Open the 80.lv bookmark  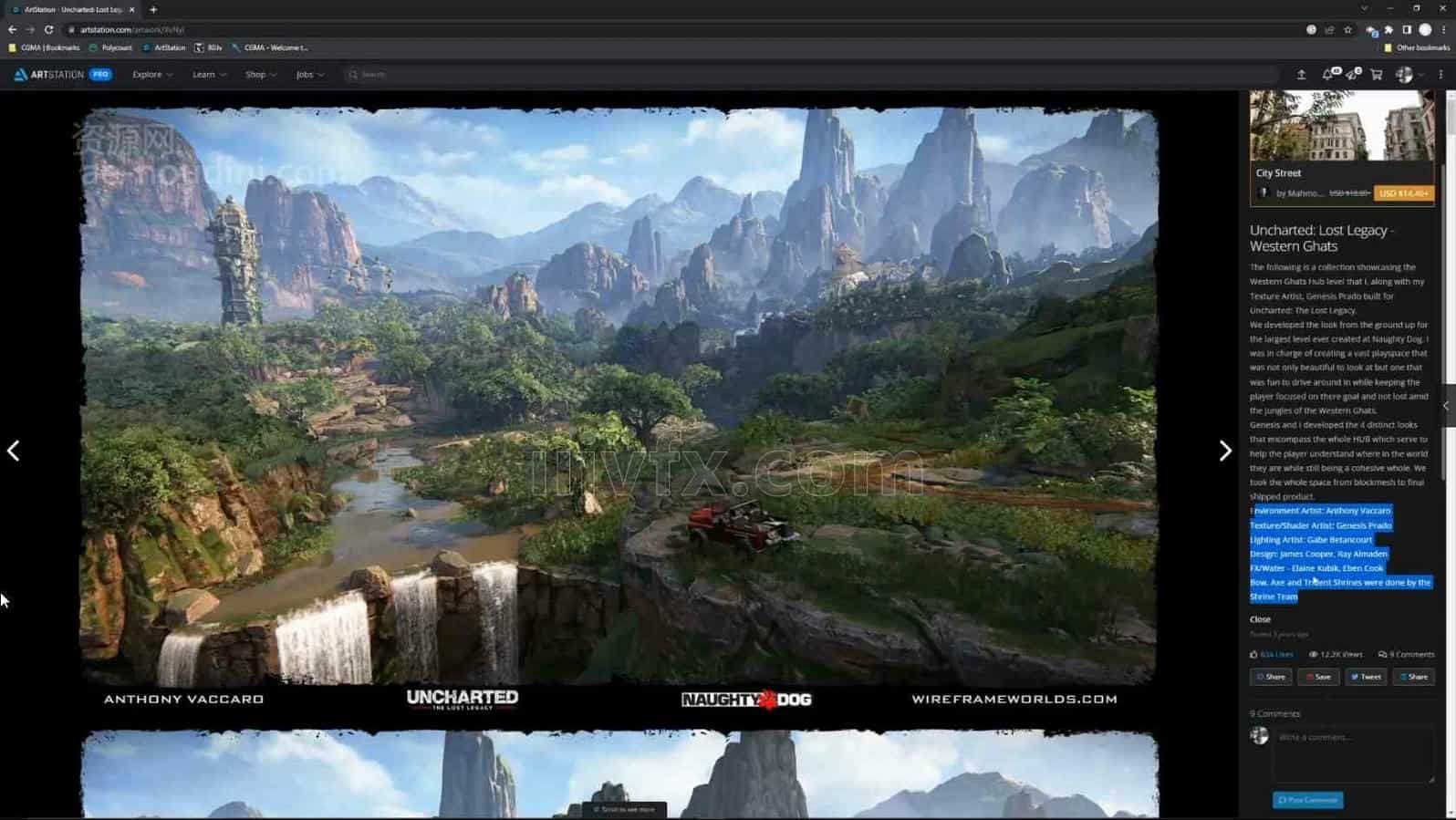pos(209,47)
